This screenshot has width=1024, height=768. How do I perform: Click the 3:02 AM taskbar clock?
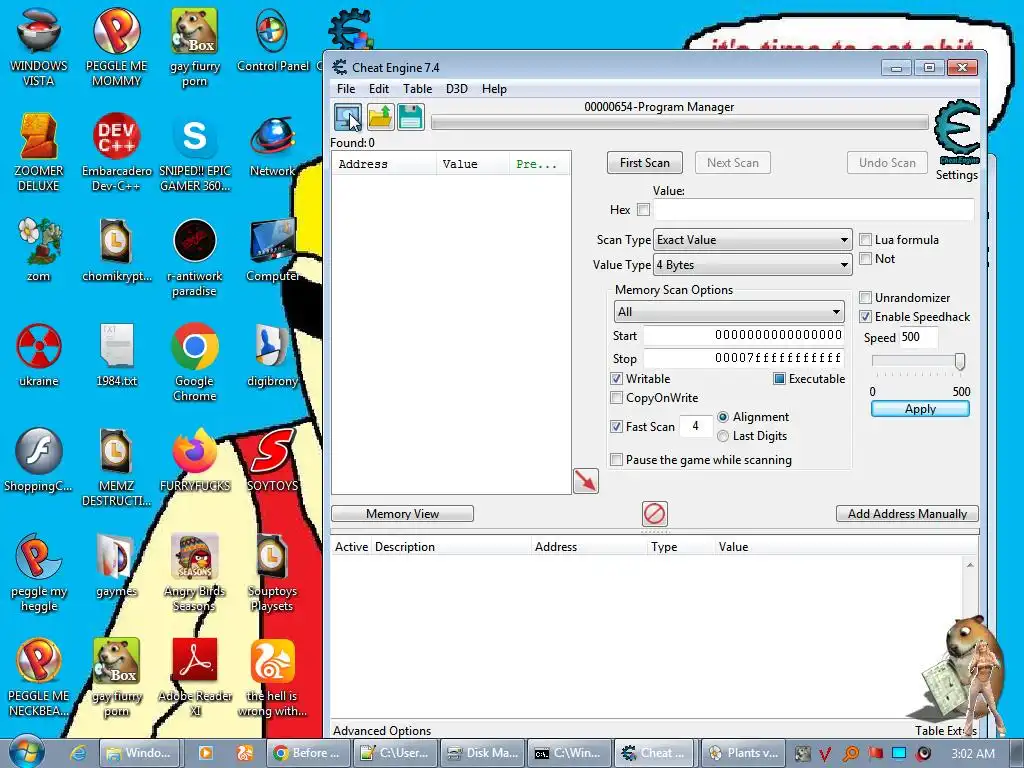point(973,753)
